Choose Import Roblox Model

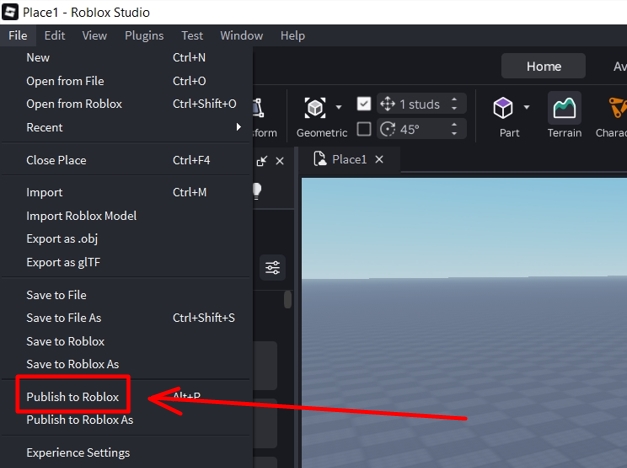pos(126,216)
